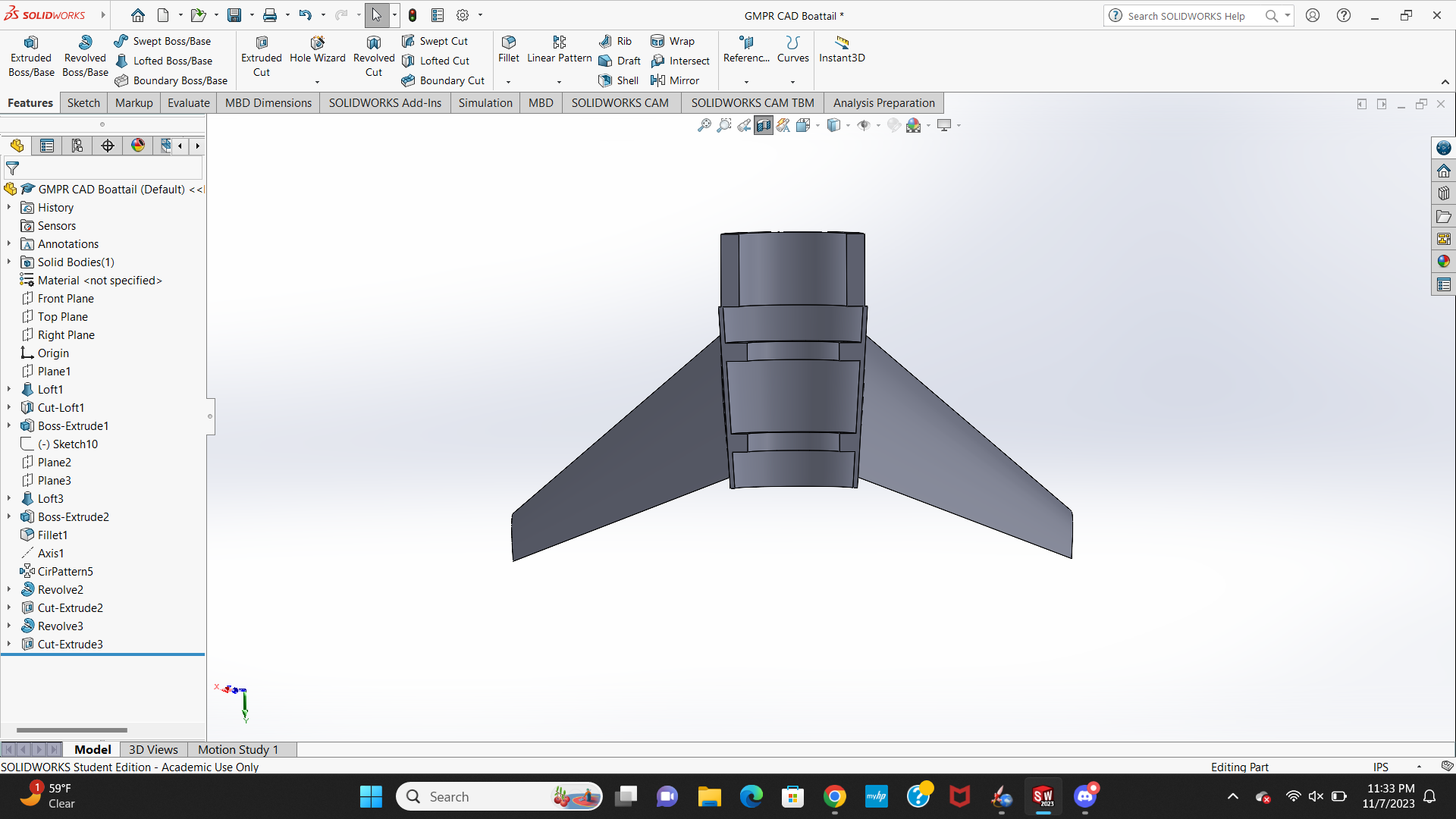
Task: Switch to the Sketch tab
Action: pyautogui.click(x=83, y=102)
